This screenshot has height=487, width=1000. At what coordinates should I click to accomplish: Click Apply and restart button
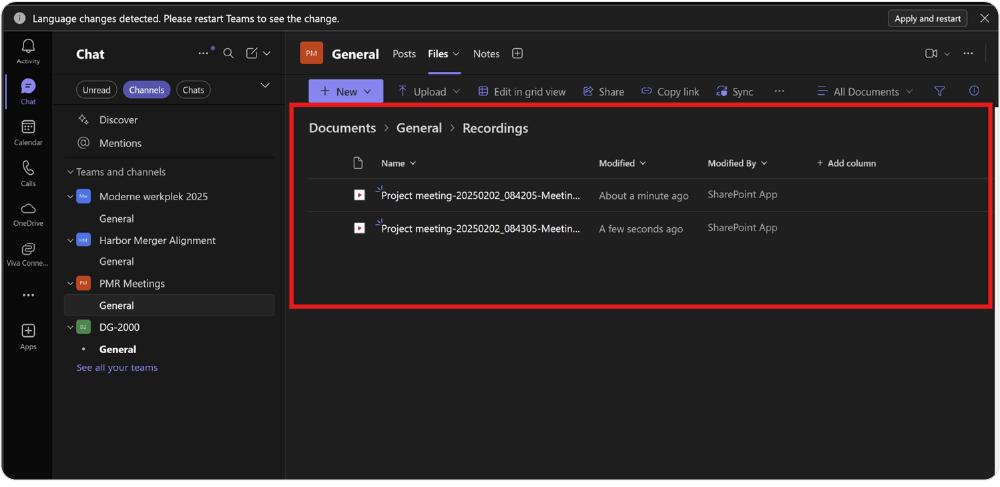[927, 18]
